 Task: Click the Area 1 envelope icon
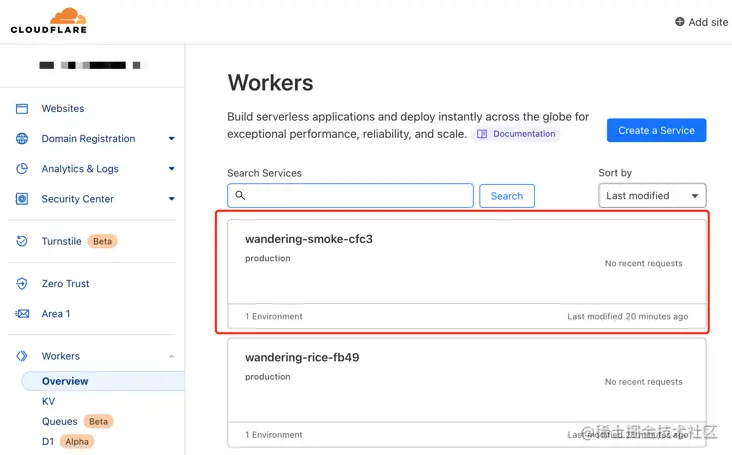pyautogui.click(x=22, y=314)
